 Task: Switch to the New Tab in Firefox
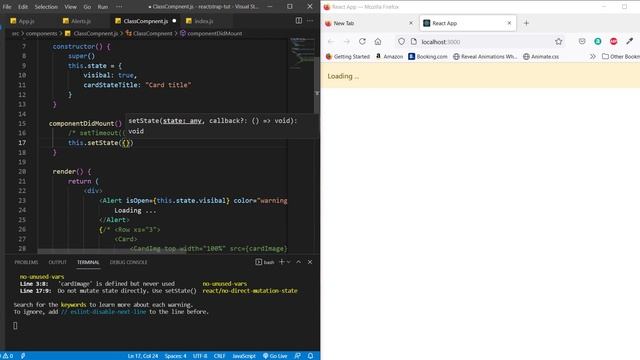(x=369, y=23)
